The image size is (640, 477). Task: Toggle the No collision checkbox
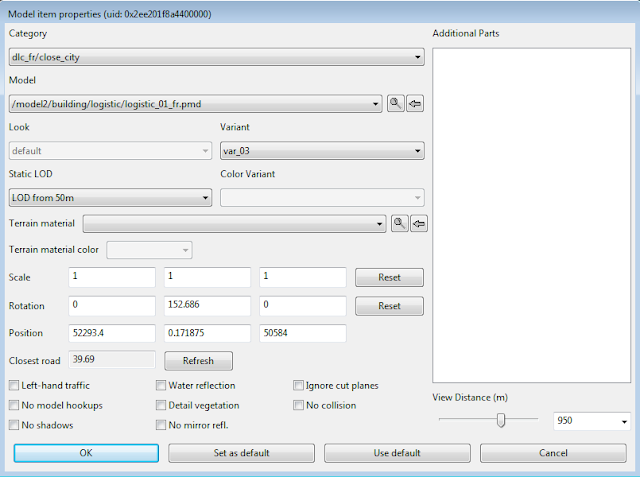(x=298, y=405)
